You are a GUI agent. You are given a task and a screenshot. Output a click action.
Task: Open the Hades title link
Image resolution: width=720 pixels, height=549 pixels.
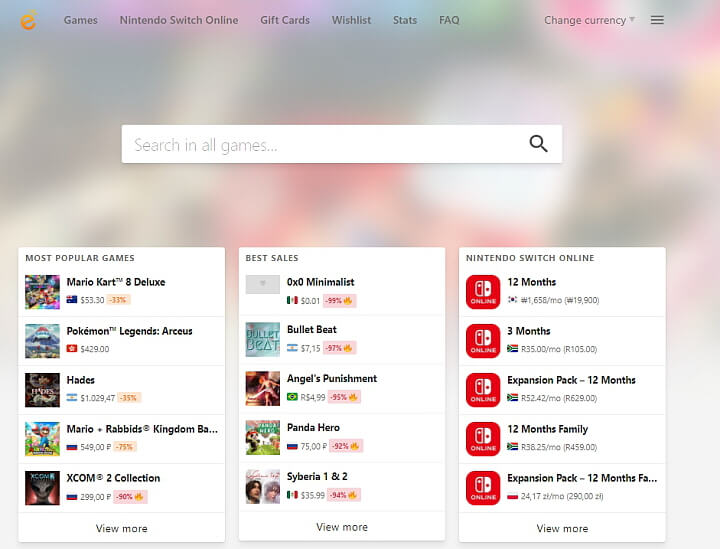click(x=80, y=380)
